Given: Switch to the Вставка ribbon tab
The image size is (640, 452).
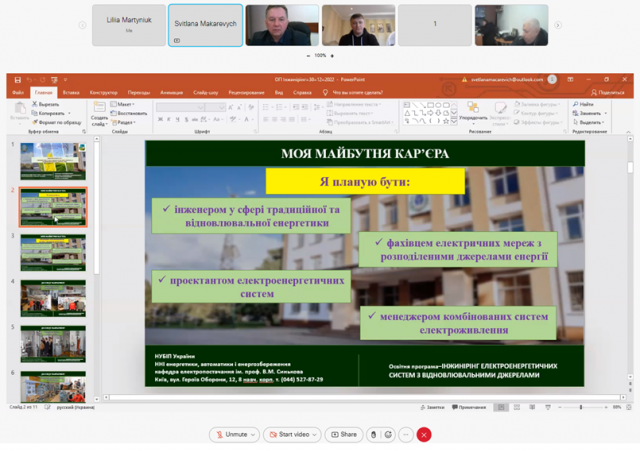Looking at the screenshot, I should (71, 93).
